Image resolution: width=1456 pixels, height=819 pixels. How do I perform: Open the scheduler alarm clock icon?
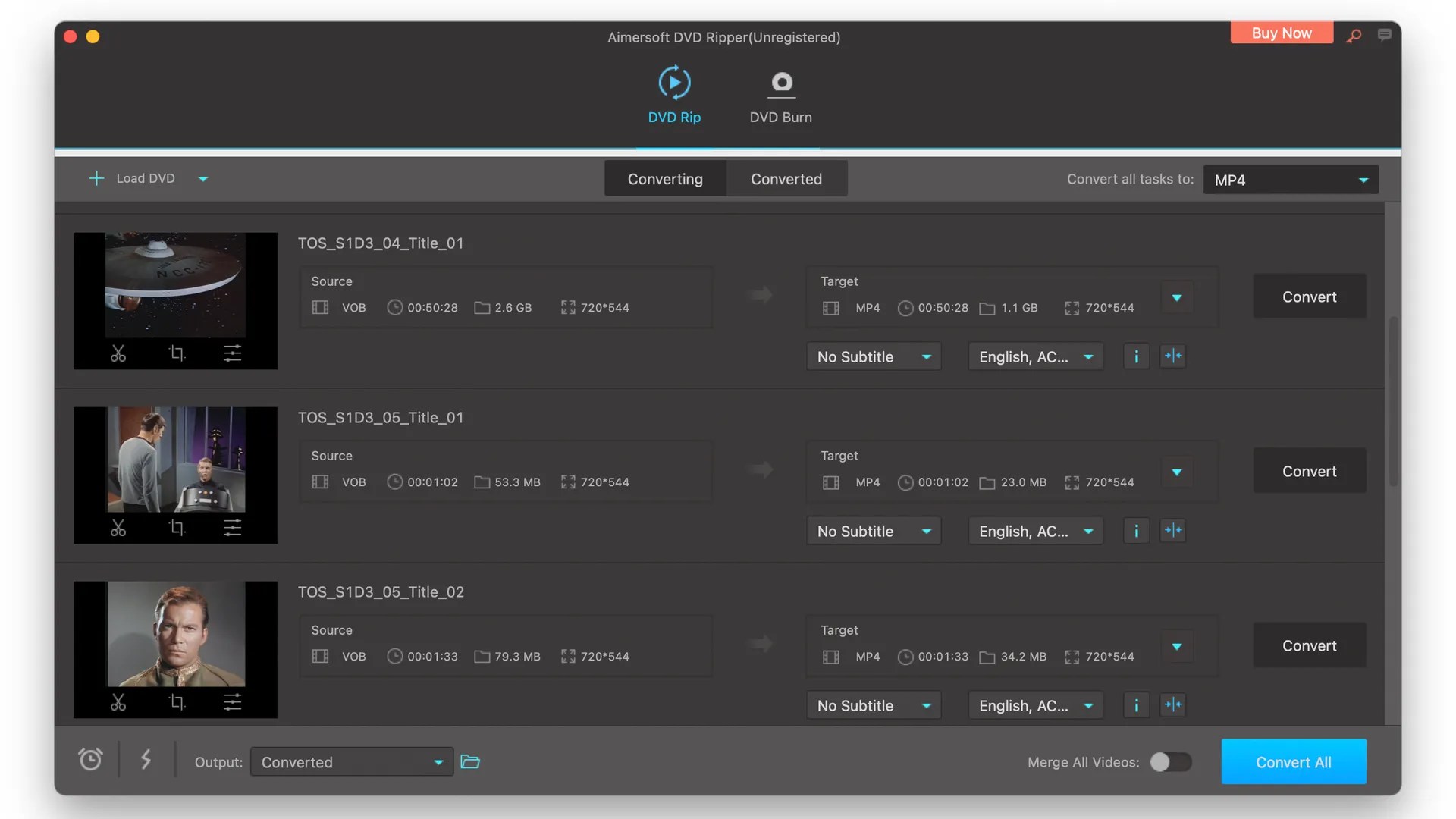tap(90, 760)
